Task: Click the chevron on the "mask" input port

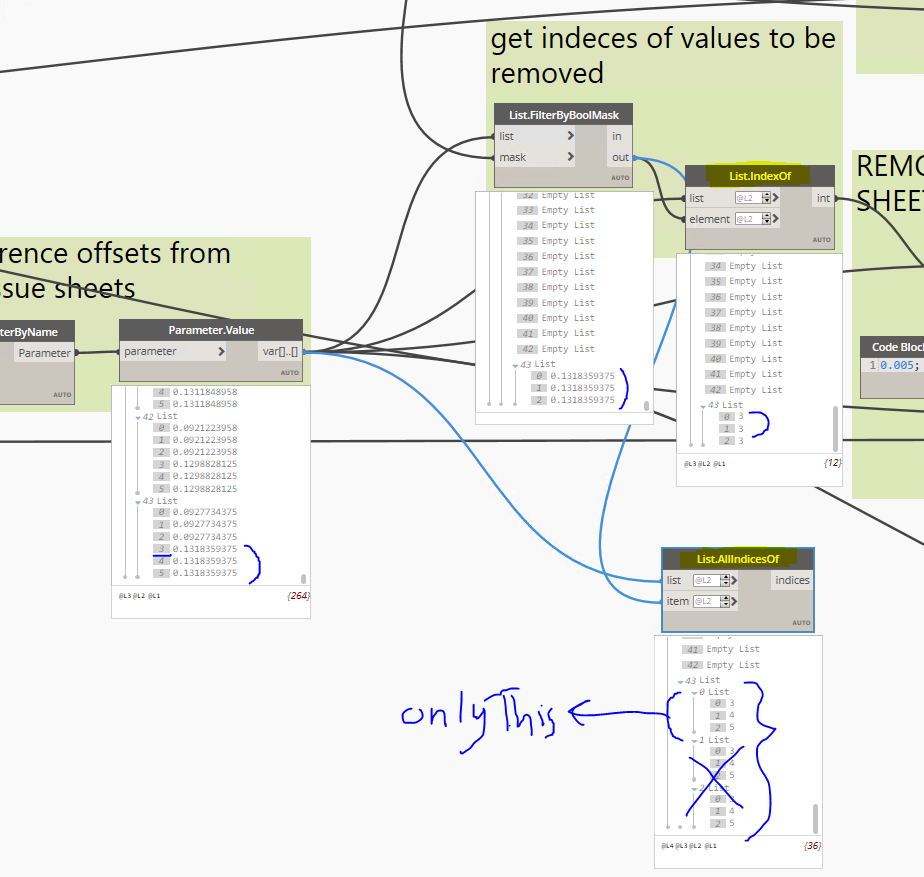Action: coord(570,156)
